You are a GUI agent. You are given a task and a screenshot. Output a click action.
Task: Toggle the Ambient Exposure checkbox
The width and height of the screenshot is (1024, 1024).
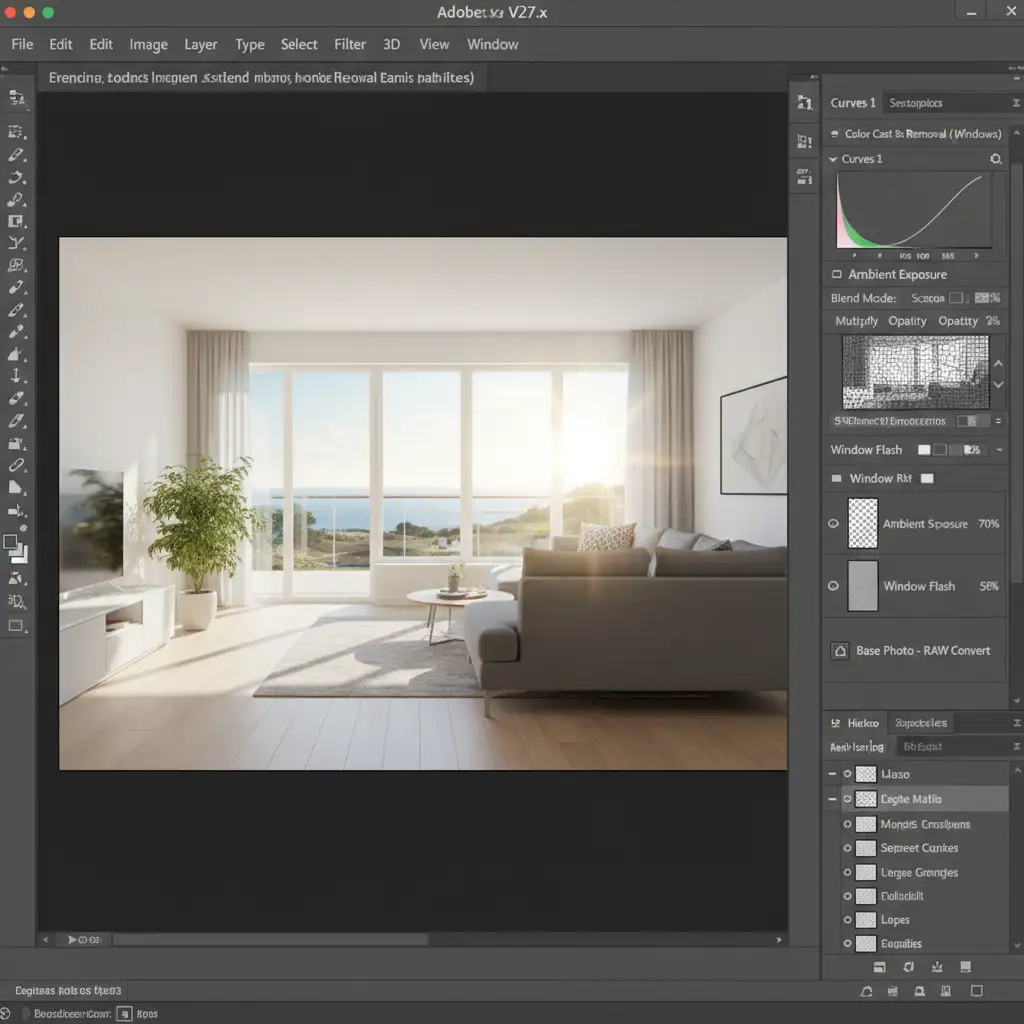(837, 275)
